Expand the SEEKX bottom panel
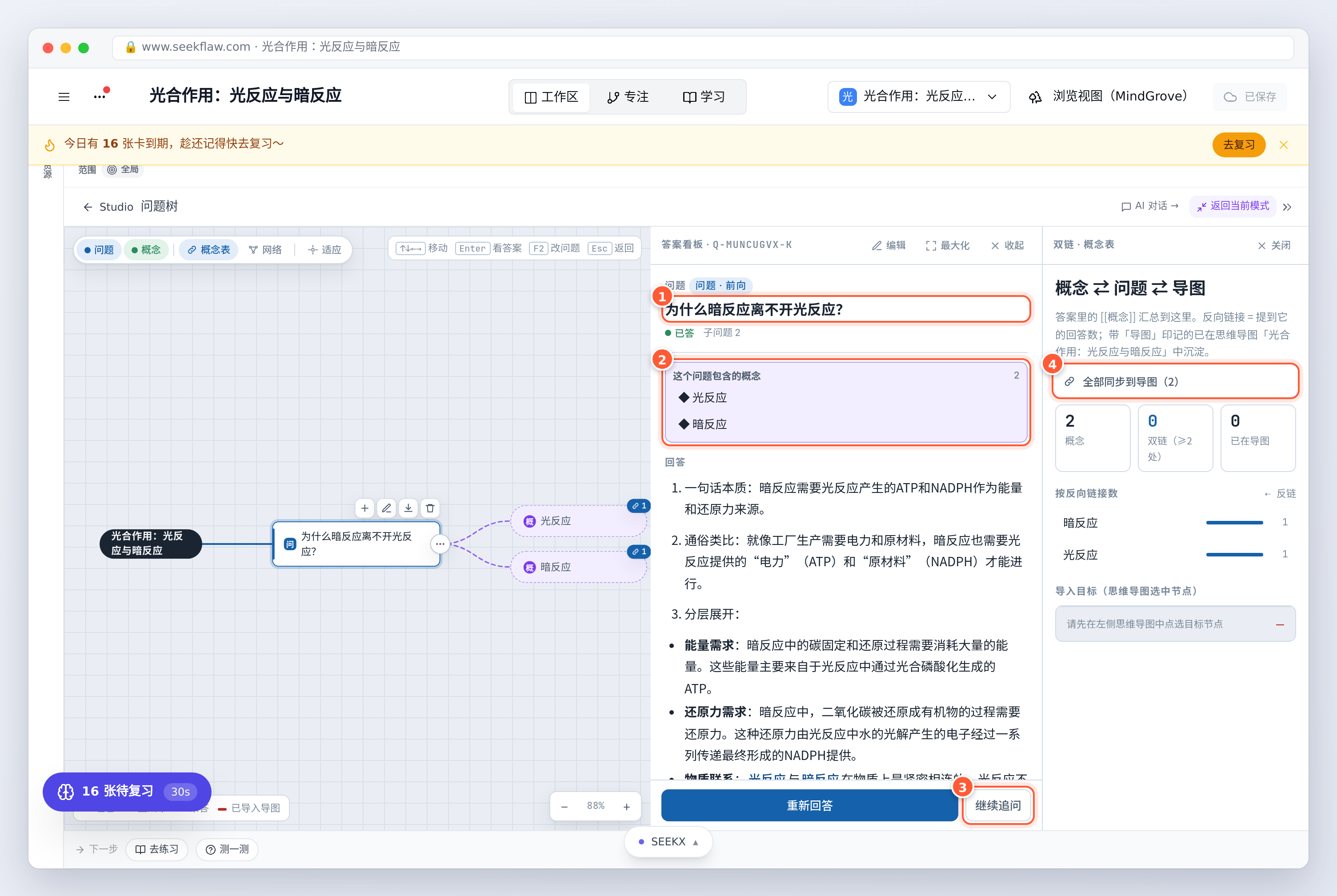The image size is (1337, 896). coord(668,842)
